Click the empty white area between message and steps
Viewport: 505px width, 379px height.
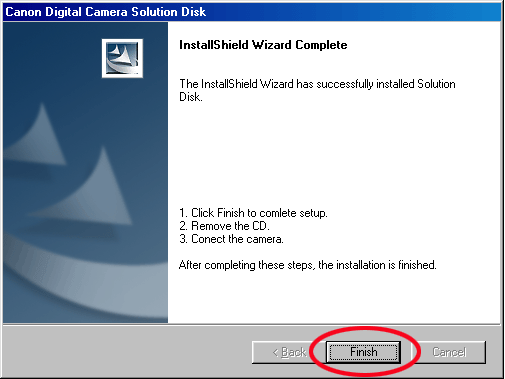tap(317, 153)
